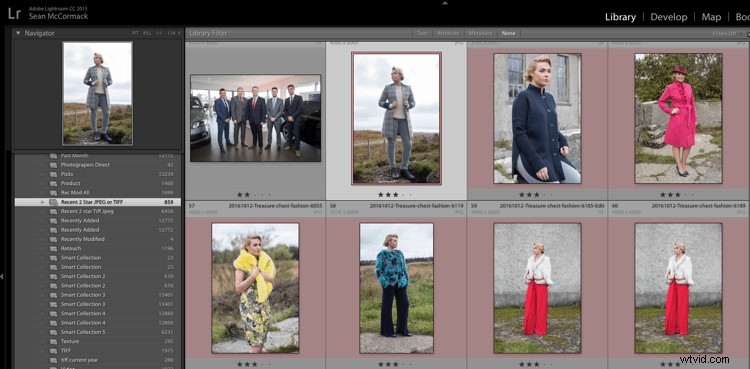Select the navy jacket woman thumbnail
Screen dimensions: 750x369
[x=537, y=118]
